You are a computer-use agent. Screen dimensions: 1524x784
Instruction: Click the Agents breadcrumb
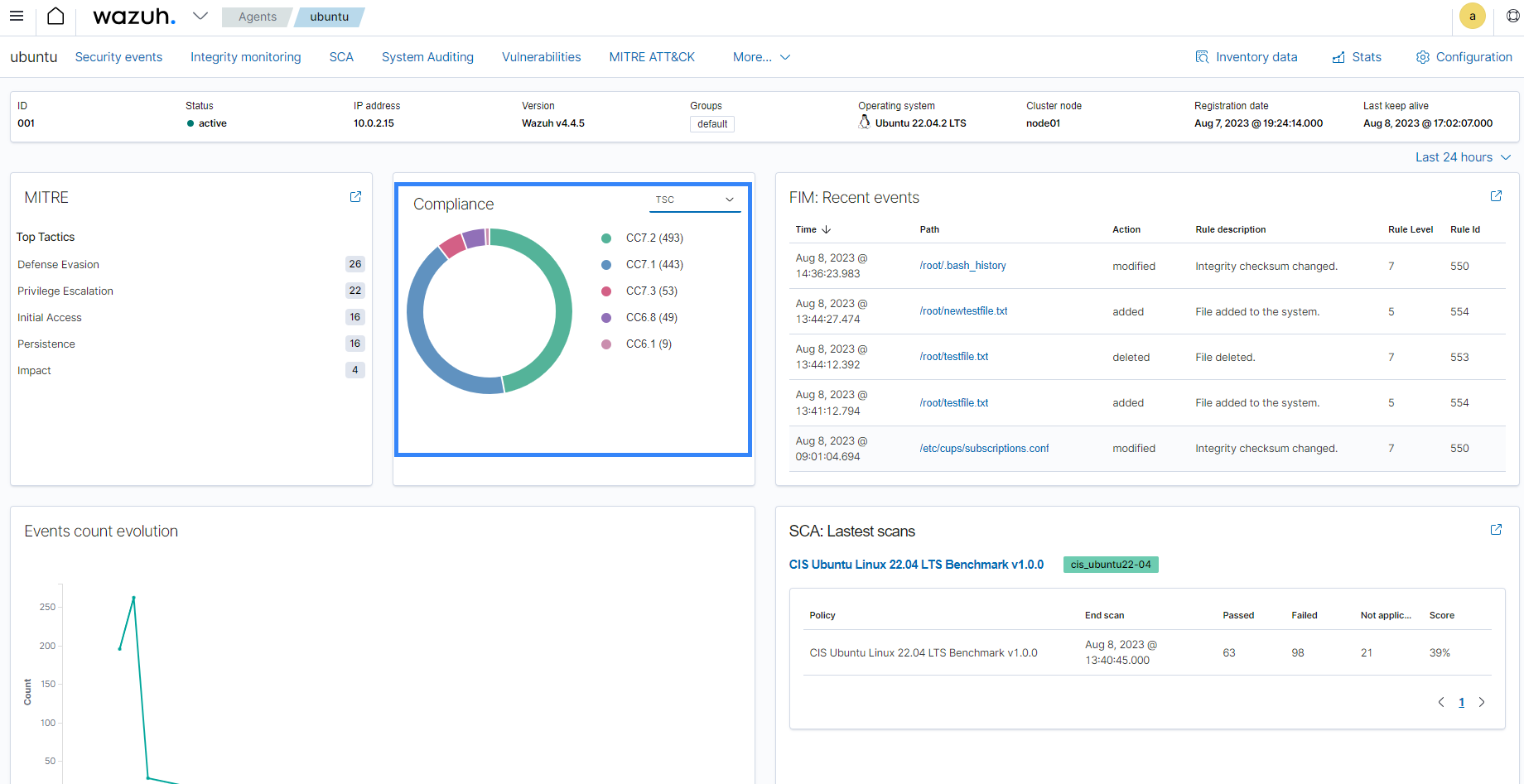pyautogui.click(x=258, y=17)
